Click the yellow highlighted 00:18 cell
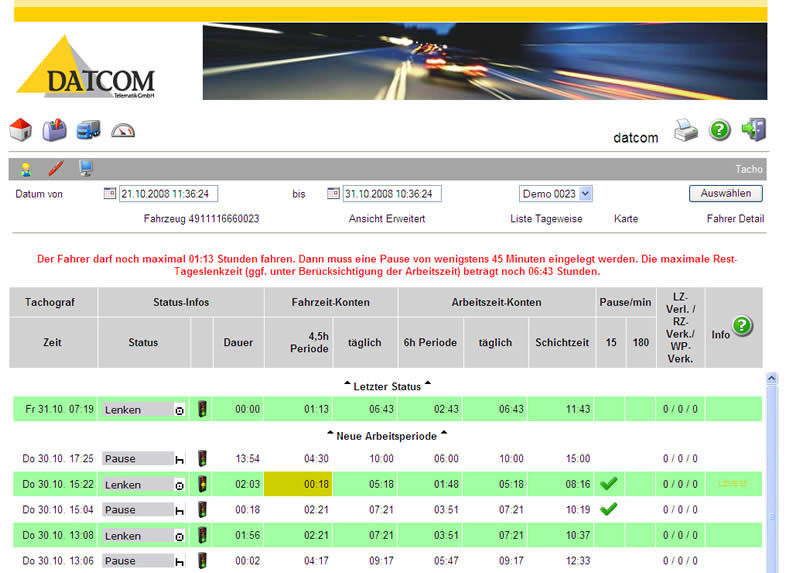 click(x=298, y=484)
